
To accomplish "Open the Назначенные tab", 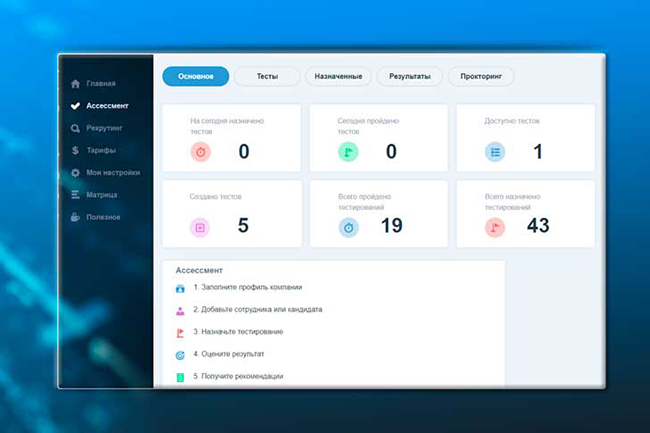I will pyautogui.click(x=339, y=76).
